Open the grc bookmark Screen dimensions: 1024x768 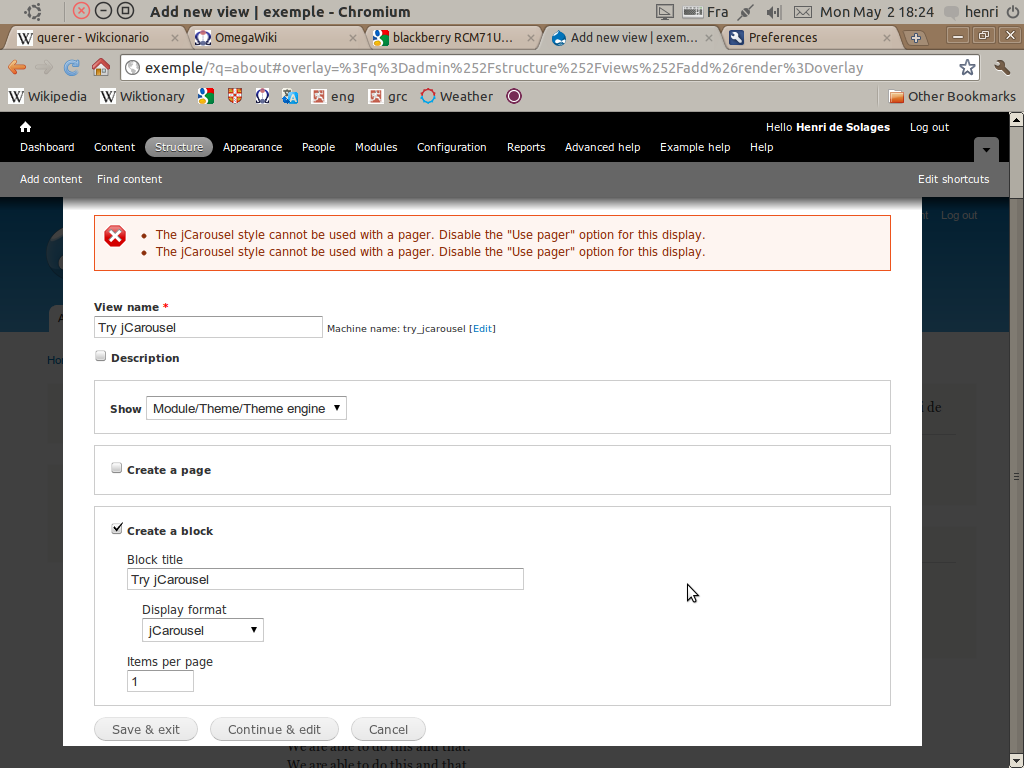pyautogui.click(x=388, y=97)
